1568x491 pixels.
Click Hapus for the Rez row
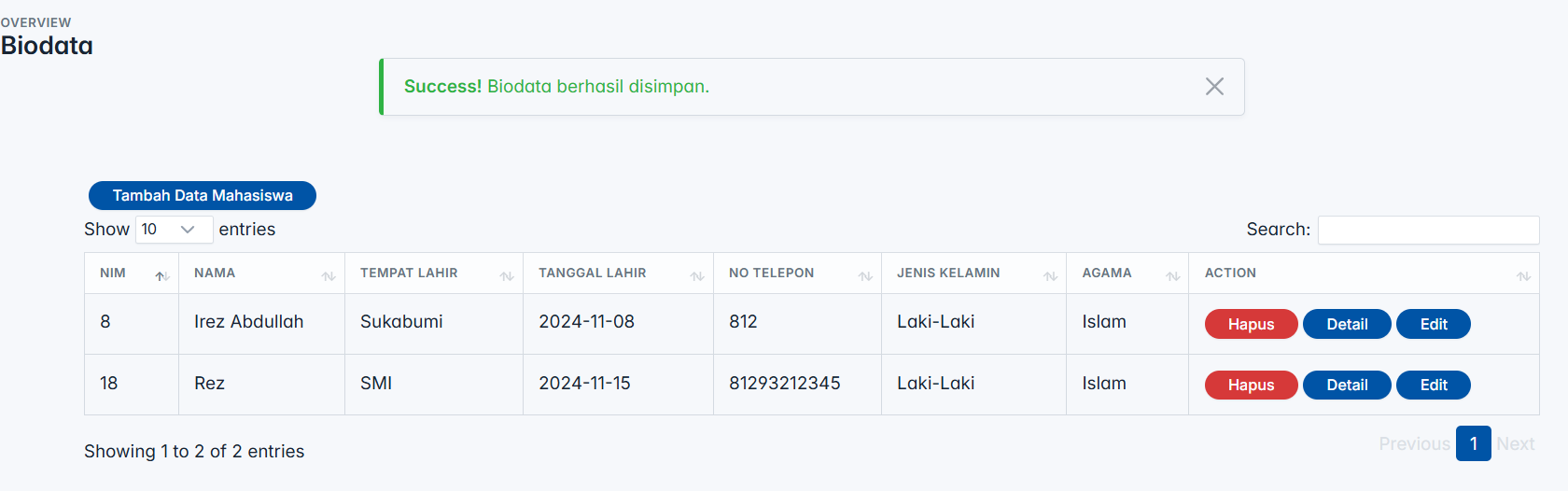tap(1251, 385)
